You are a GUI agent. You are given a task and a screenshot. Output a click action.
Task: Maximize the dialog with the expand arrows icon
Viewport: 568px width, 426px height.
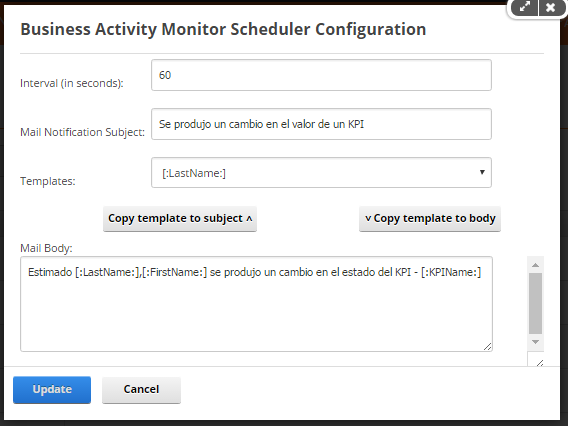525,7
